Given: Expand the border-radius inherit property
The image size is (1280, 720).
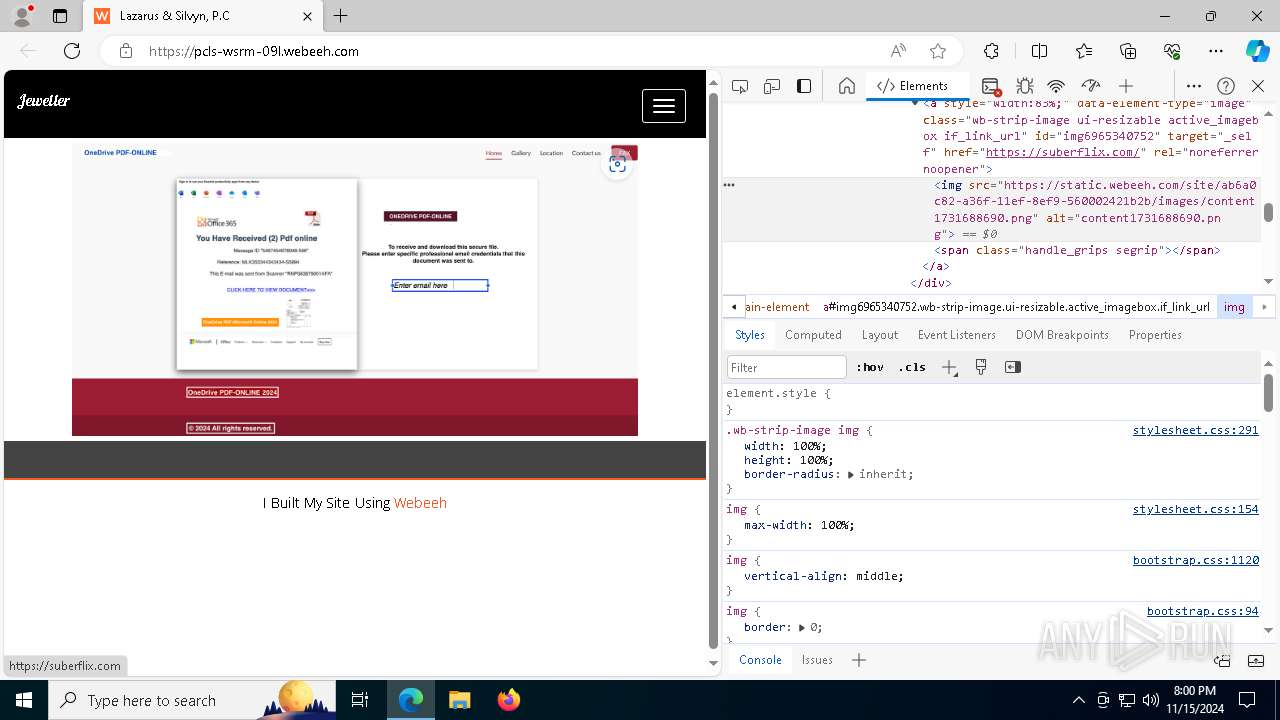Looking at the screenshot, I should pyautogui.click(x=851, y=474).
